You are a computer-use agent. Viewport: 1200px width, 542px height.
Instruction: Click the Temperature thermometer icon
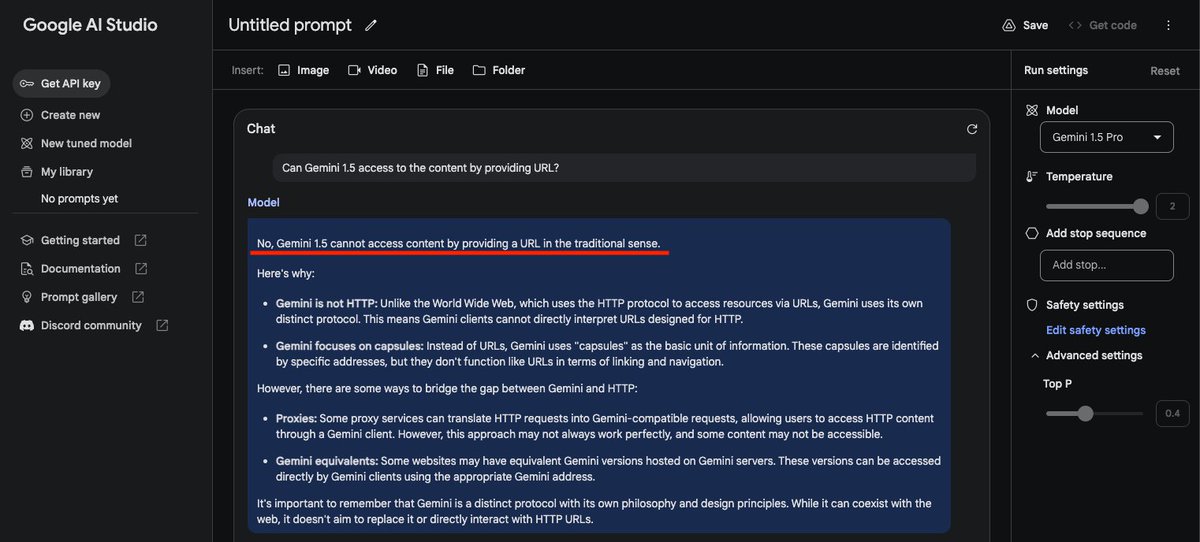(1032, 176)
